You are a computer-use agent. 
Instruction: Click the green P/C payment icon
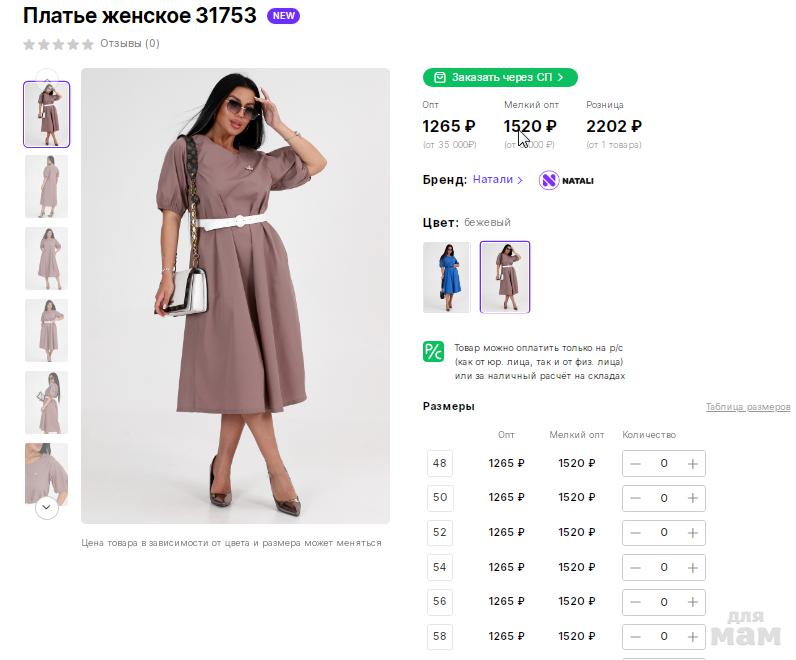click(433, 351)
